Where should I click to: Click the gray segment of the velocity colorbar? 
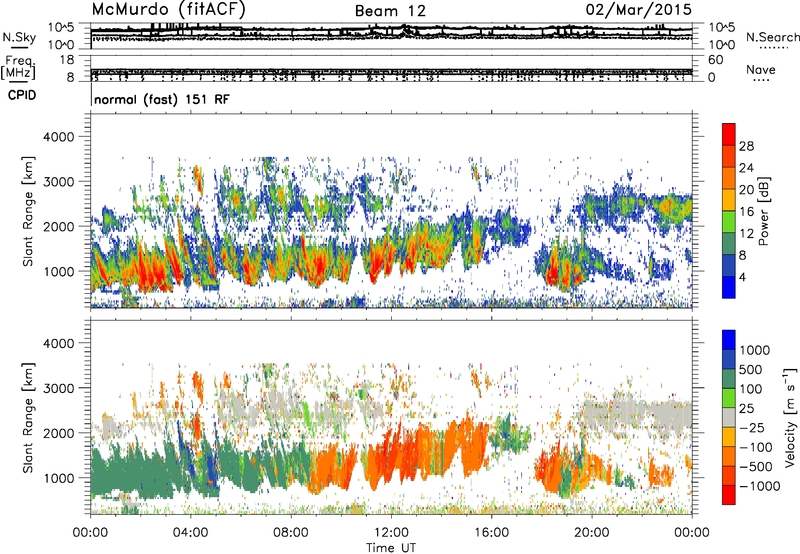click(729, 417)
